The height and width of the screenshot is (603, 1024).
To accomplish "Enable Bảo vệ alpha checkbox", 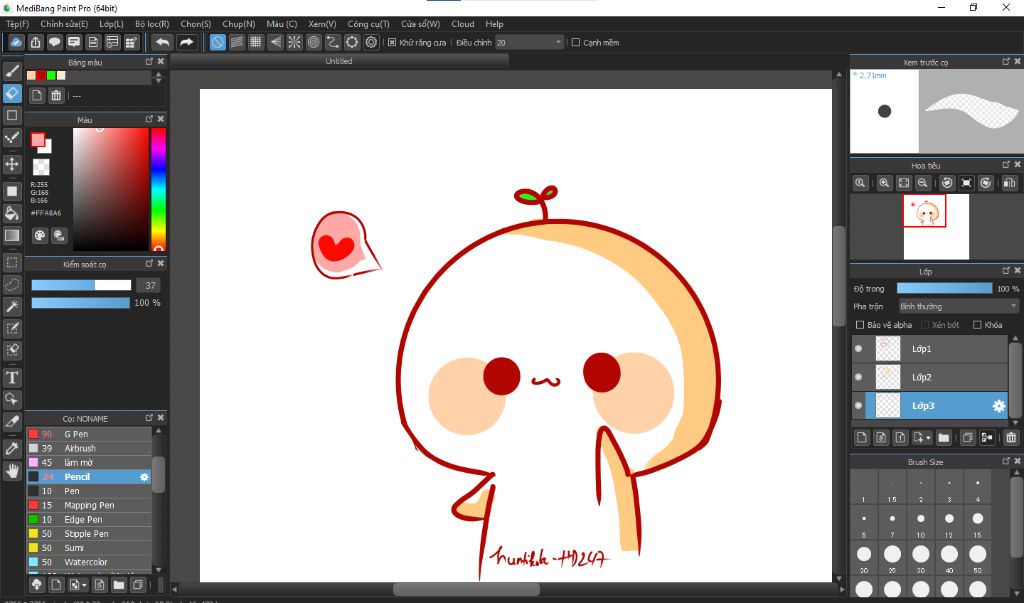I will tap(859, 325).
